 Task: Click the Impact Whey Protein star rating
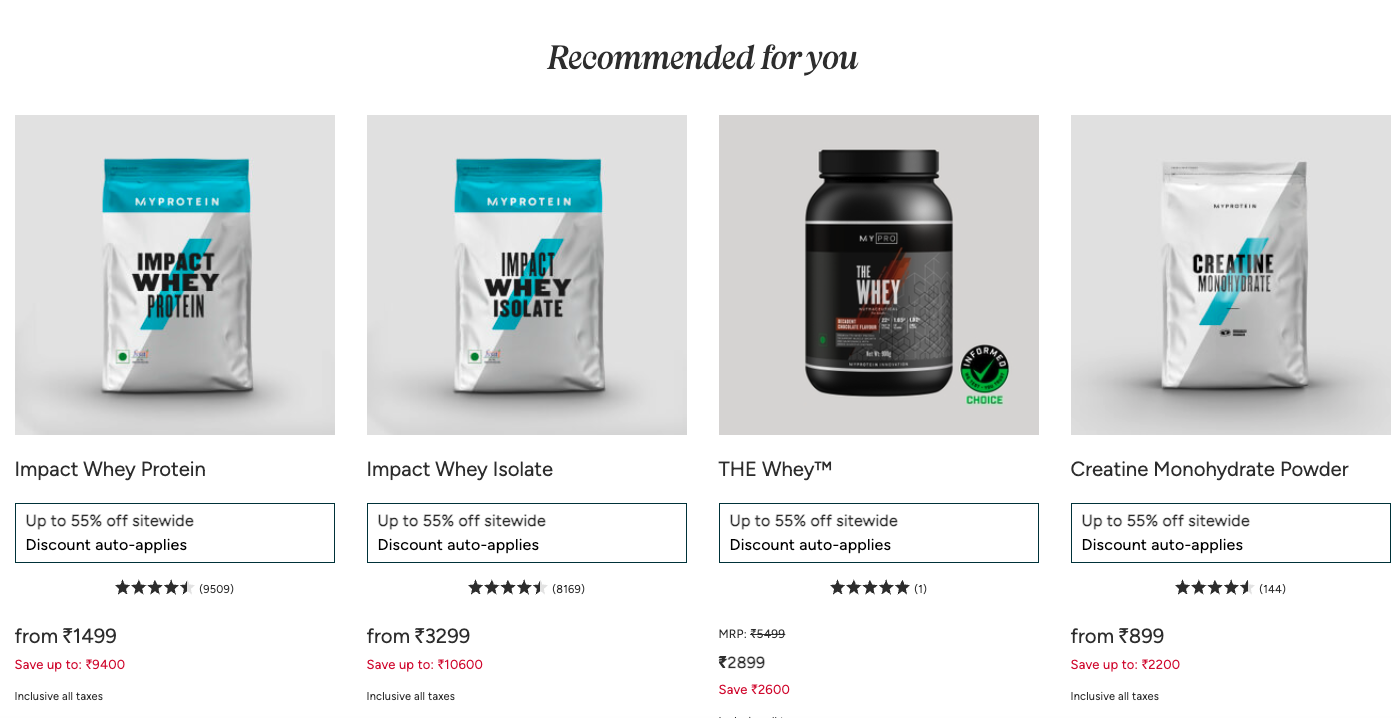(154, 588)
